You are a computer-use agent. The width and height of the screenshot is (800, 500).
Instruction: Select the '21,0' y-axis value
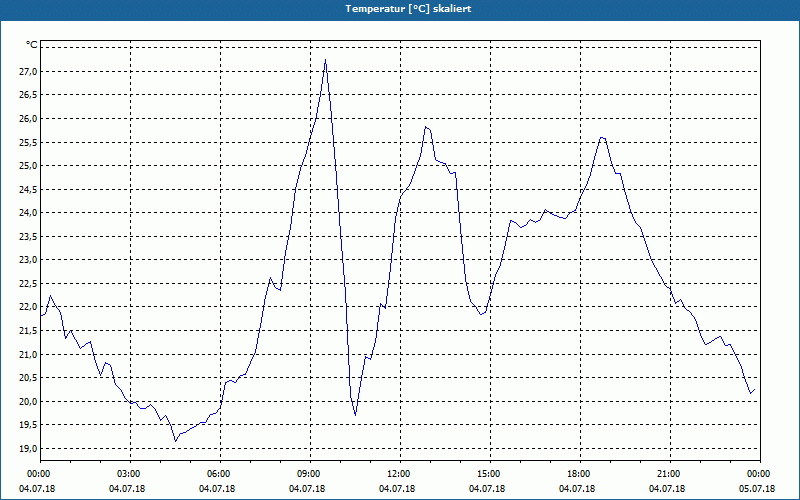(x=28, y=355)
